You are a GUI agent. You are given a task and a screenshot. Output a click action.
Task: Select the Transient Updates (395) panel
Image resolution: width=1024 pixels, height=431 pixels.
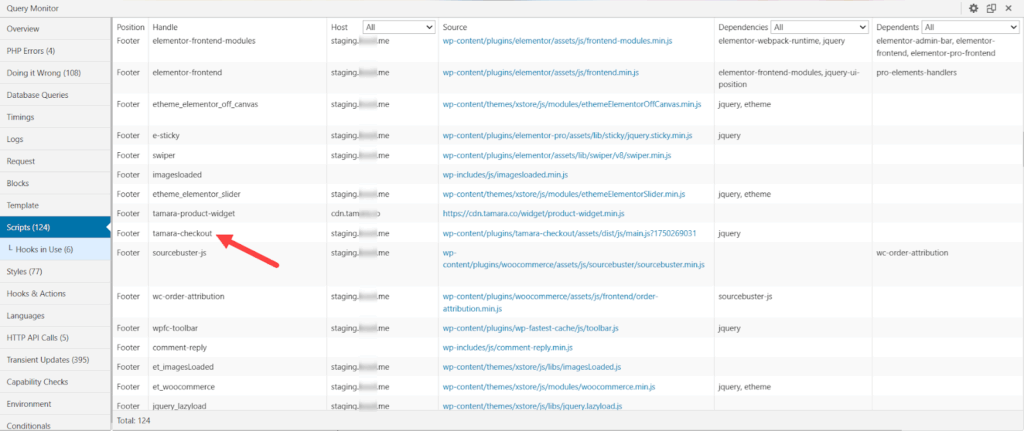click(x=48, y=360)
